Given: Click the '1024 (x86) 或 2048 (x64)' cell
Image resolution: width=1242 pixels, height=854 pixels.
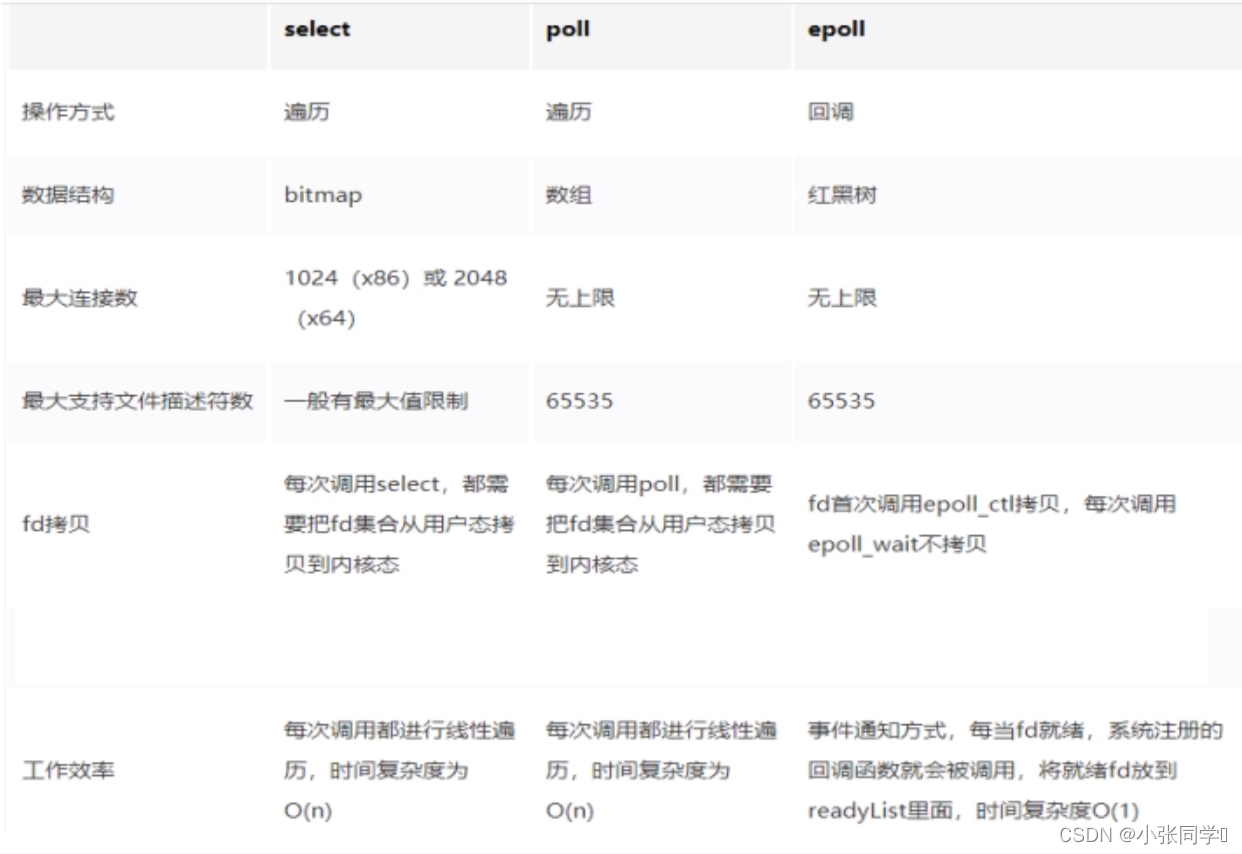Looking at the screenshot, I should pos(396,298).
